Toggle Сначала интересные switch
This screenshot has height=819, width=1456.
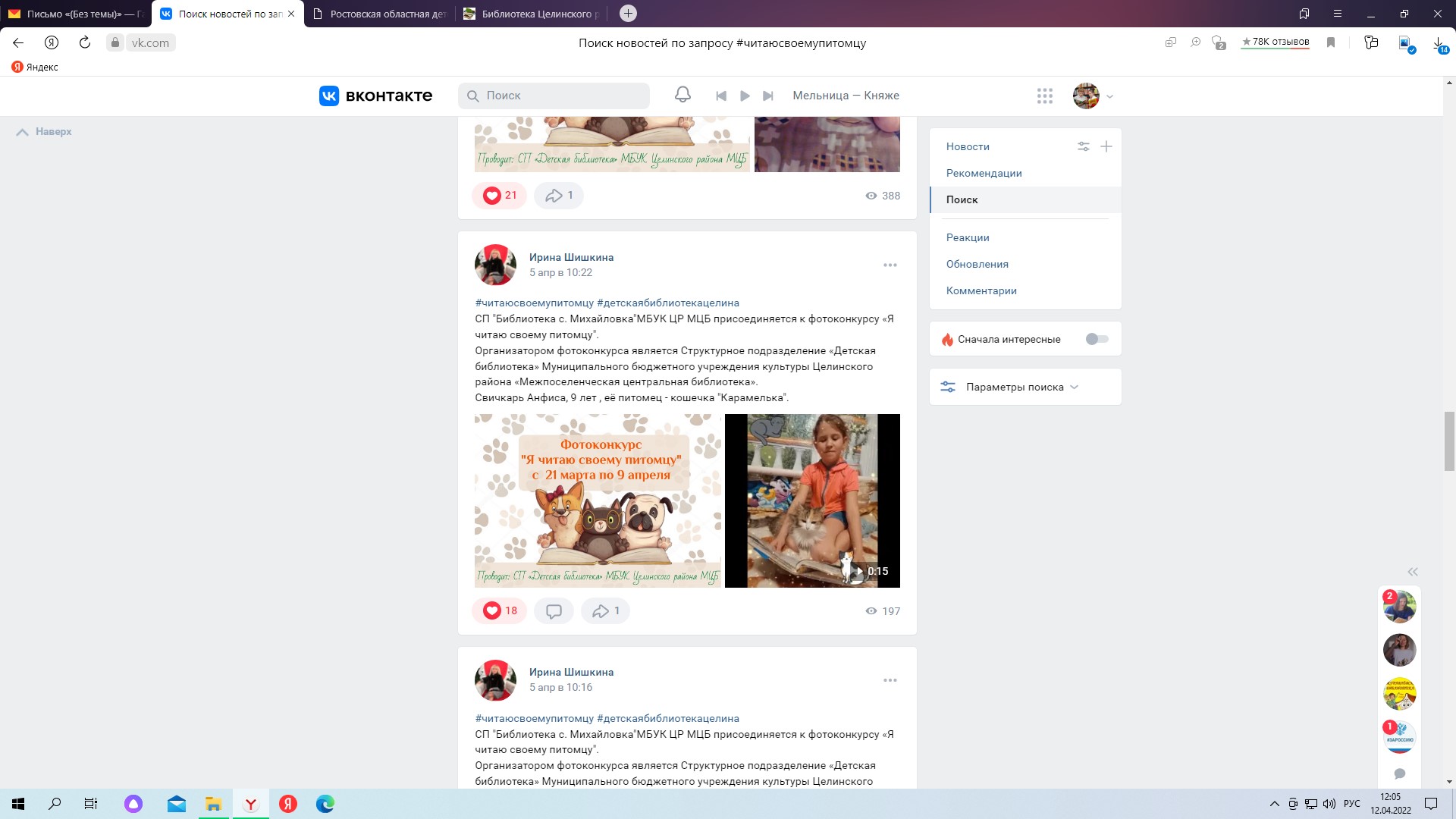coord(1097,339)
